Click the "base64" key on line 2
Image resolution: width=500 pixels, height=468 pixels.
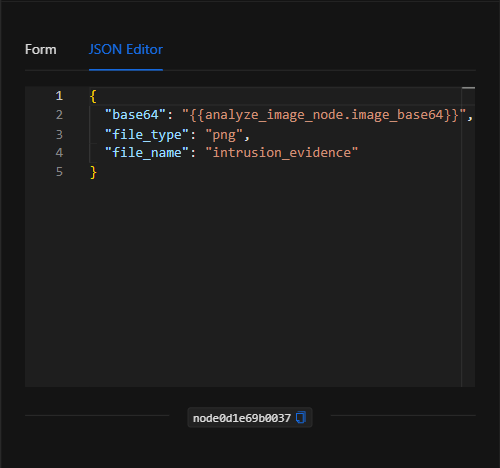click(135, 115)
